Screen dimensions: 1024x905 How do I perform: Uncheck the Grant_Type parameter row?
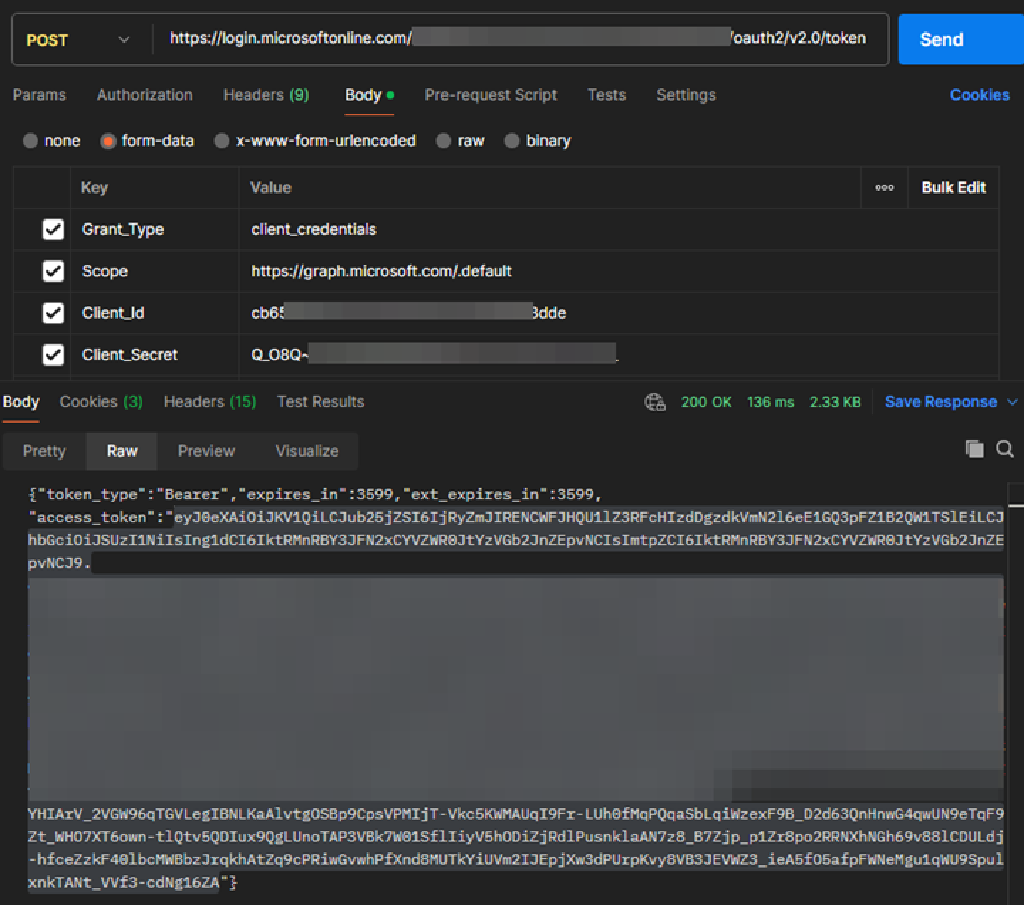point(53,229)
